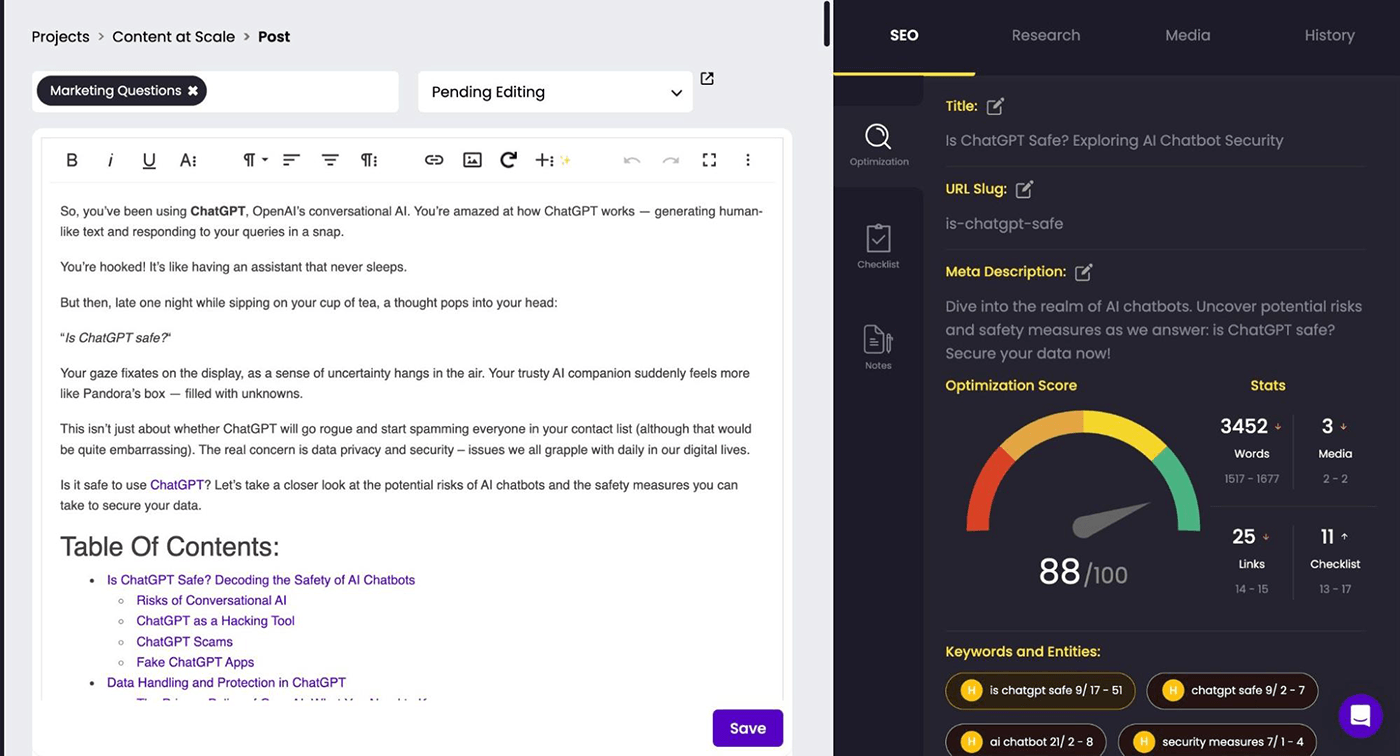Jump to 'ChatGPT Scams' section
1400x756 pixels.
tap(185, 642)
